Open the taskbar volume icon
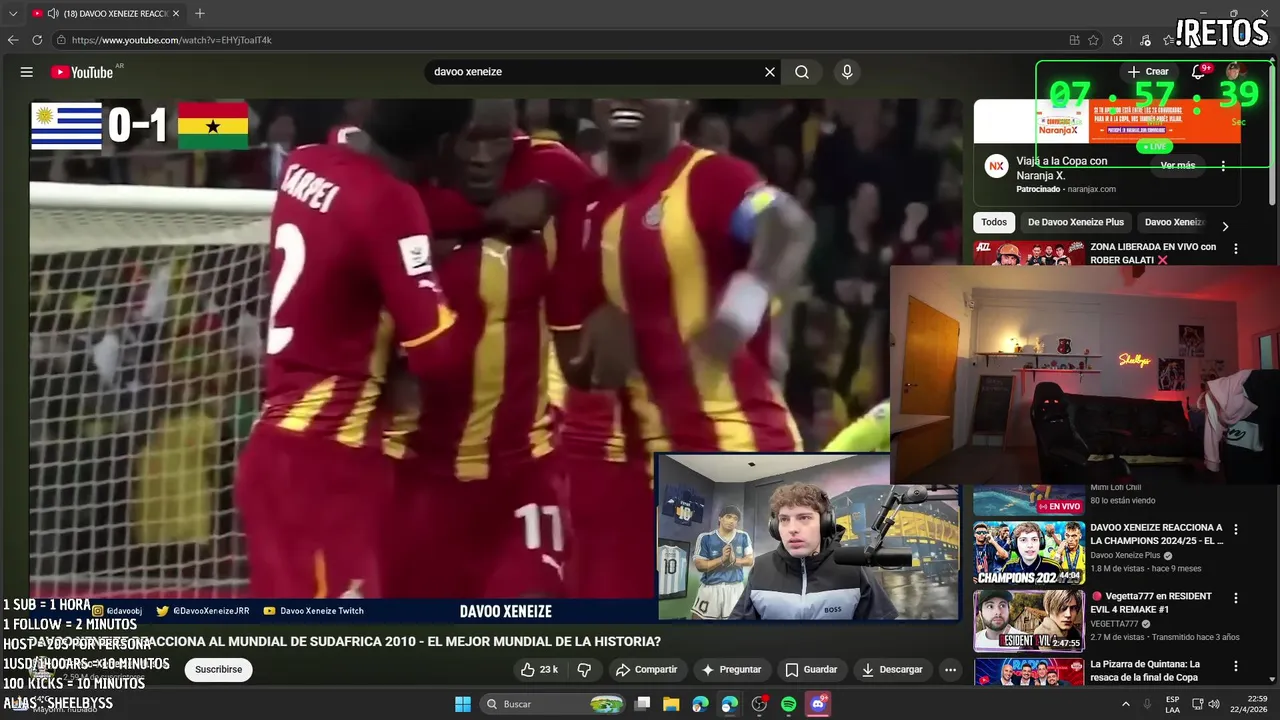This screenshot has width=1280, height=720. (1213, 704)
